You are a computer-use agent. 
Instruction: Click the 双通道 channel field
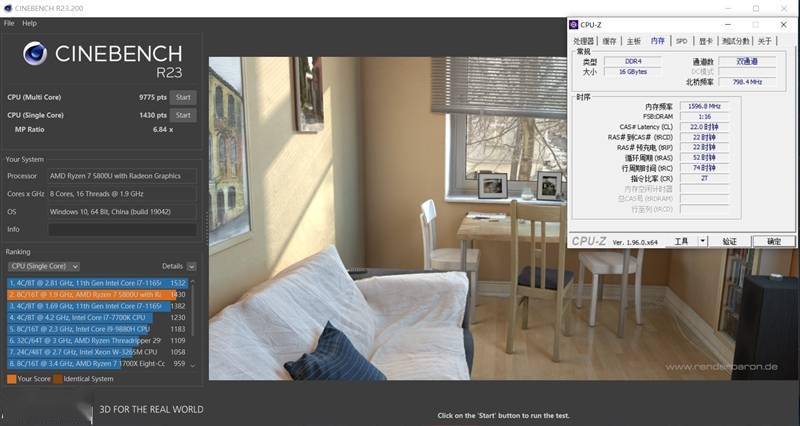(x=747, y=61)
